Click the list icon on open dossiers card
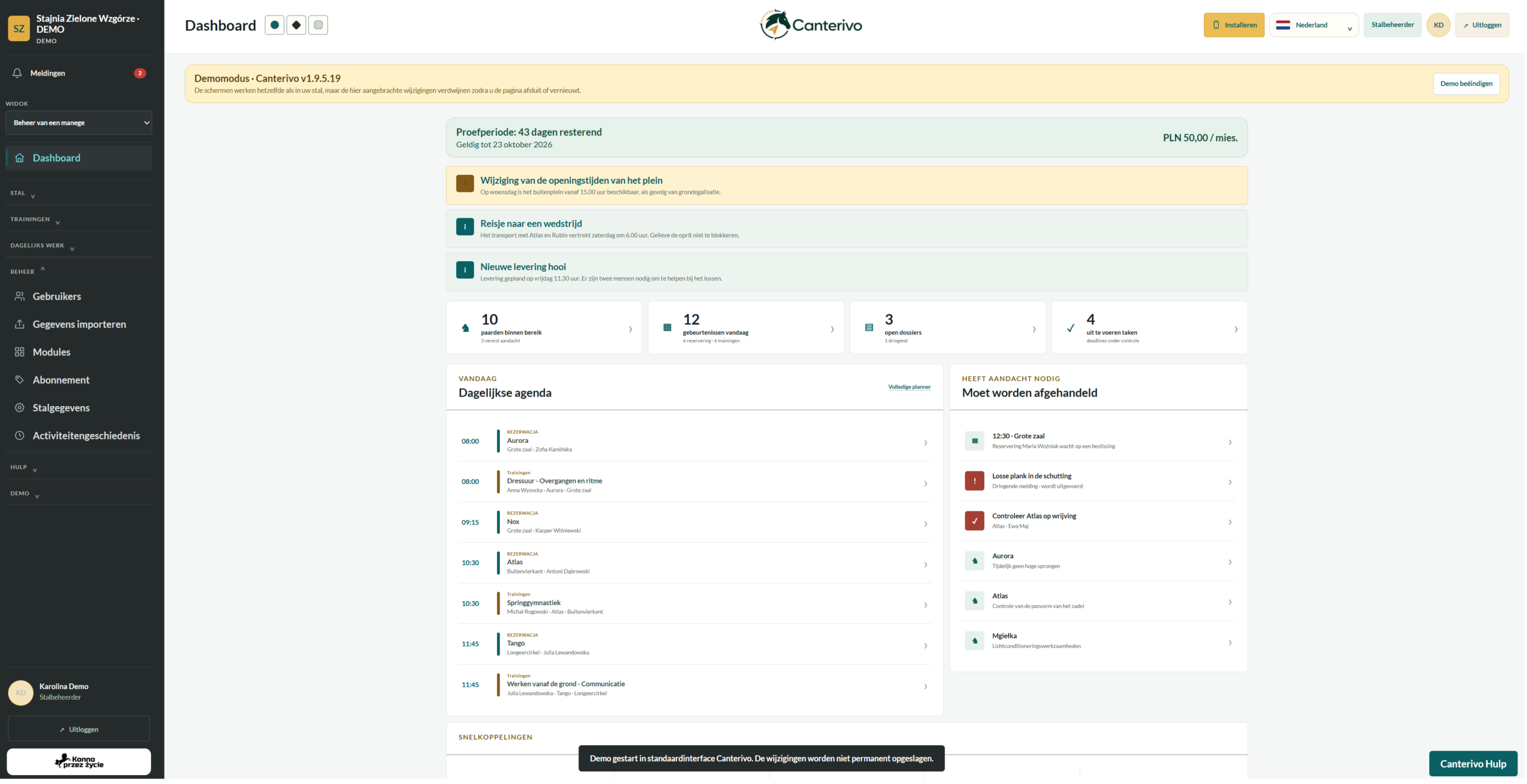1527x784 pixels. 870,329
